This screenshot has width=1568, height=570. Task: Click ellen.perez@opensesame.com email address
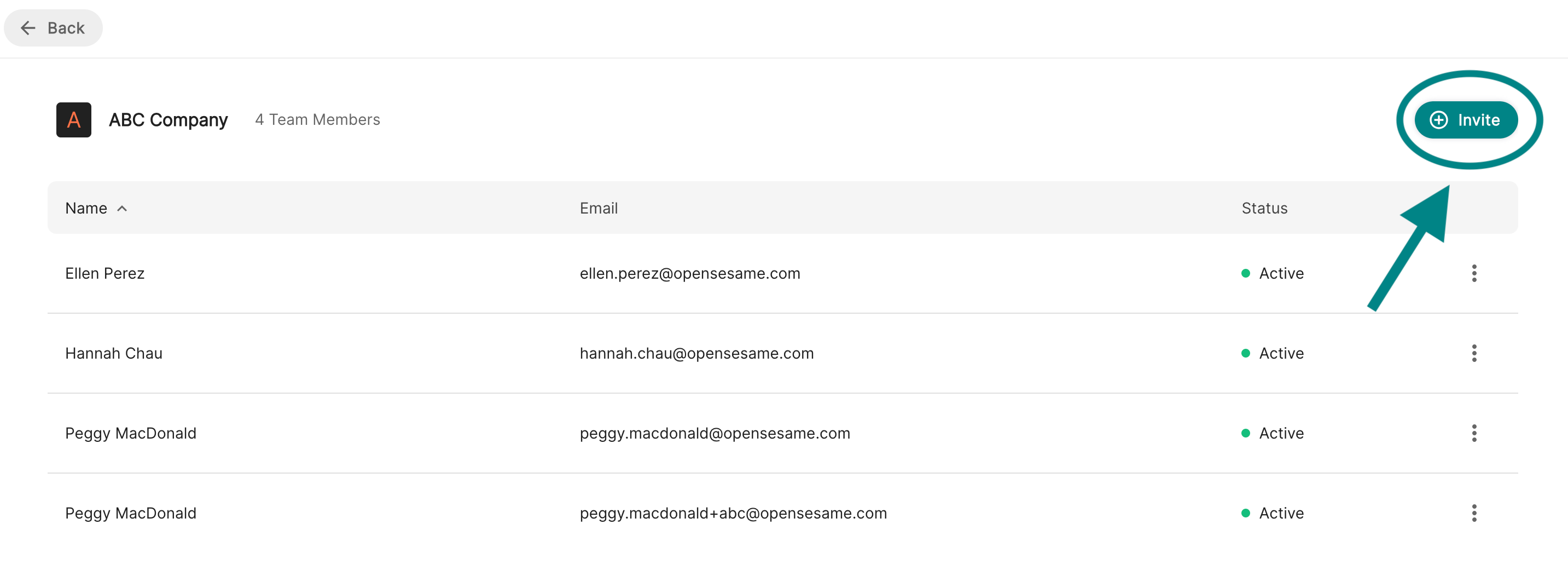pyautogui.click(x=690, y=273)
